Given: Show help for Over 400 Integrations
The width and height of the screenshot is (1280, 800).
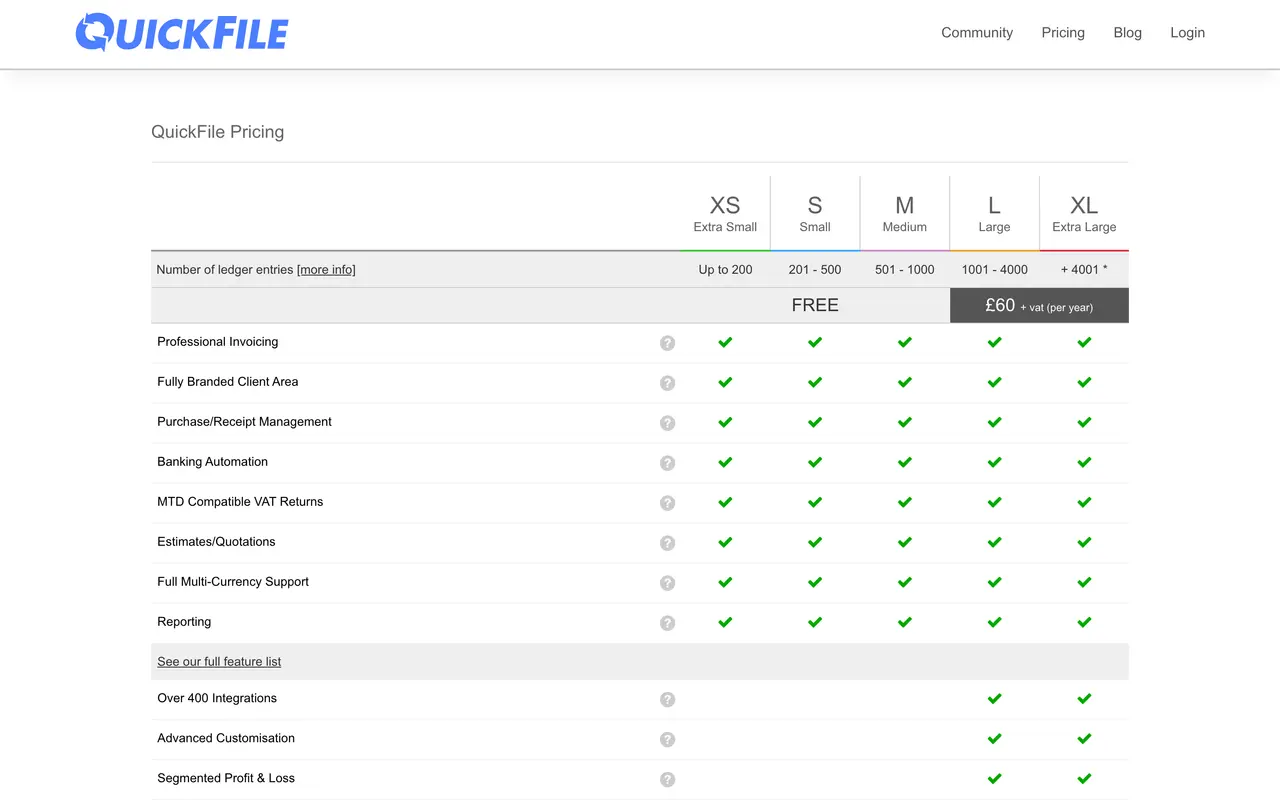Looking at the screenshot, I should (667, 700).
